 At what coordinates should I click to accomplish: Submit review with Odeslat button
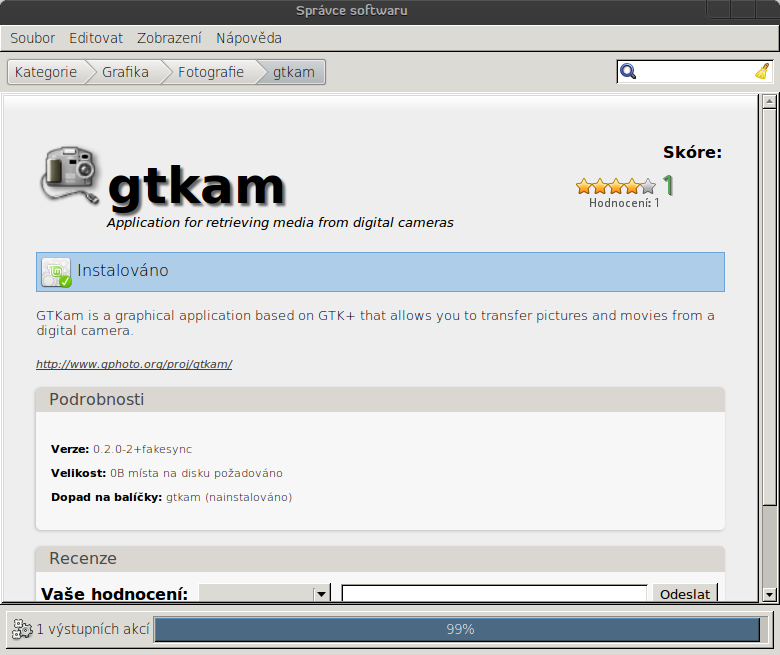pyautogui.click(x=685, y=594)
